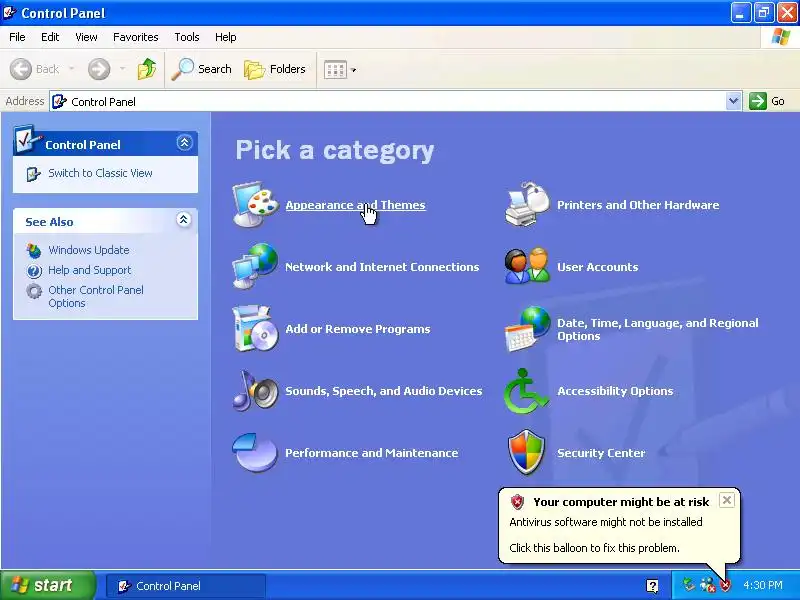Click the Switch to Classic View icon

[x=33, y=173]
